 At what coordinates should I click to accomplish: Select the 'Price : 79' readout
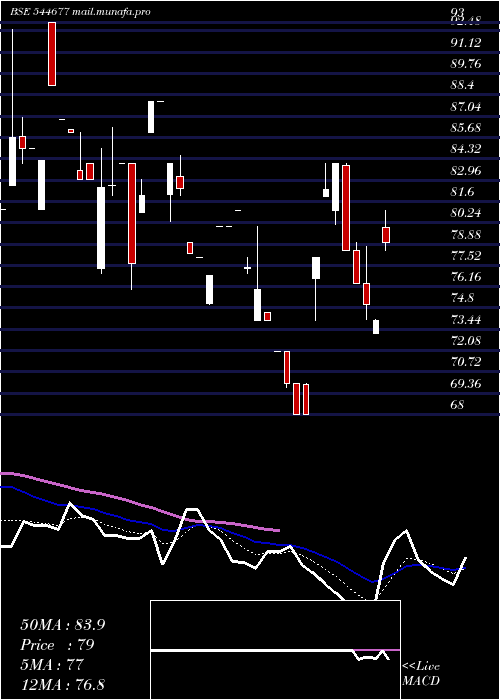pyautogui.click(x=58, y=645)
